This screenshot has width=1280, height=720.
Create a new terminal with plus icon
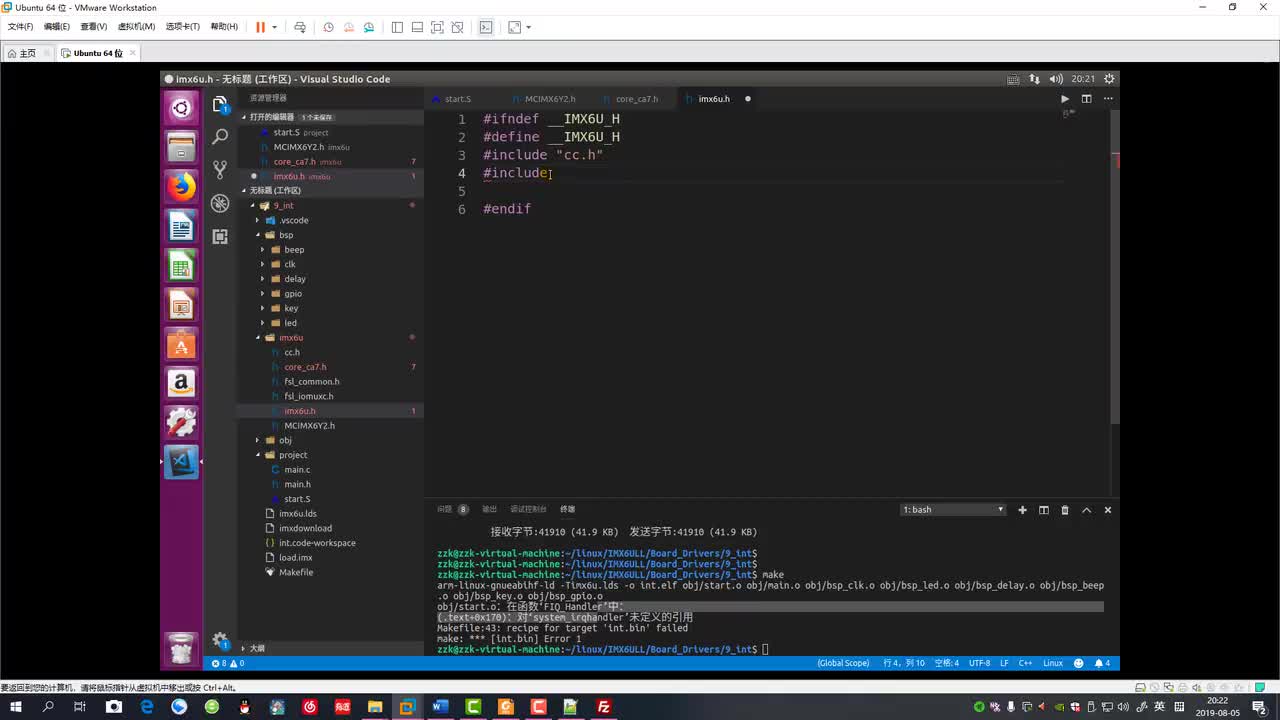1022,510
